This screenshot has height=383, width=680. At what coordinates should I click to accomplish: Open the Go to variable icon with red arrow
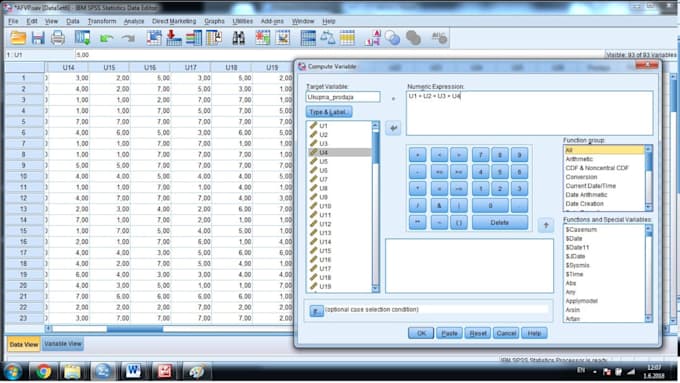tap(173, 38)
